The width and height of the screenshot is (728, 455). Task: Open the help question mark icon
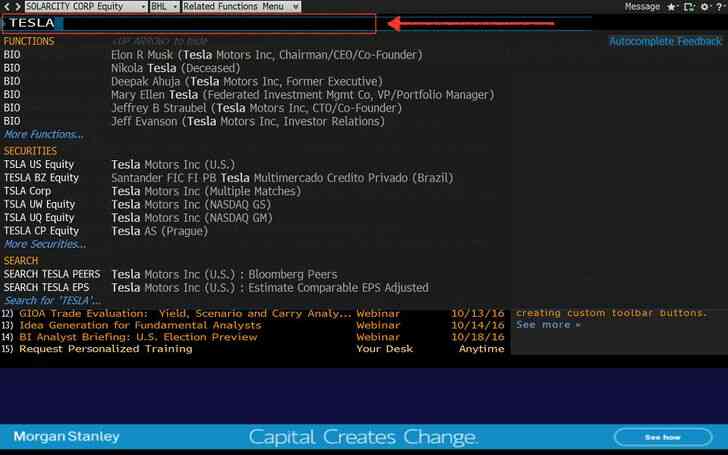(719, 7)
